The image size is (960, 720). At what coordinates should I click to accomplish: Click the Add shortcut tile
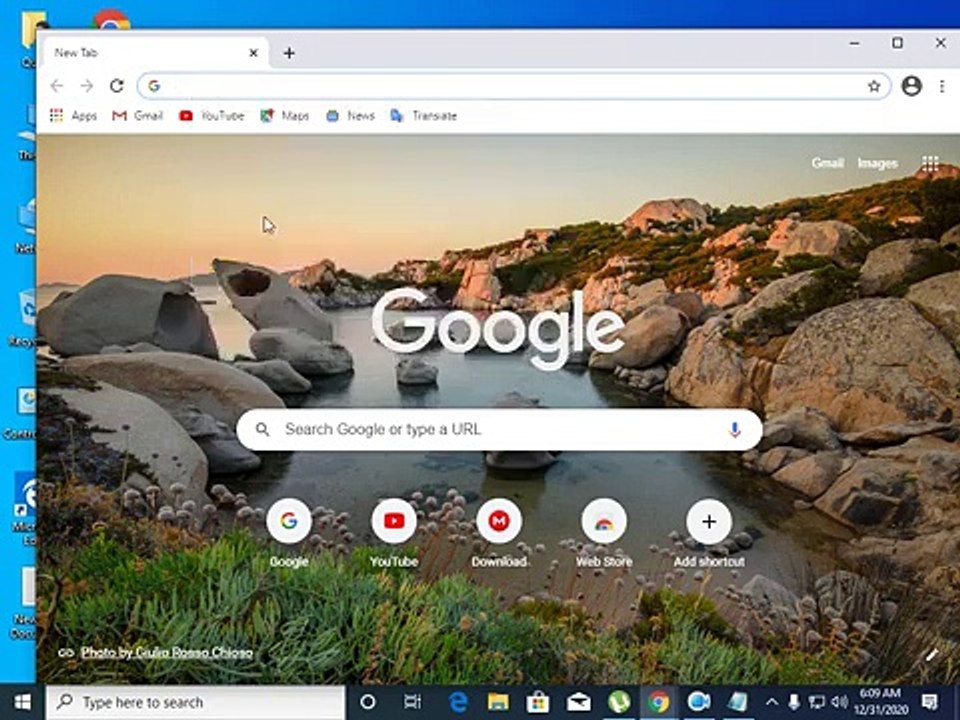point(709,532)
